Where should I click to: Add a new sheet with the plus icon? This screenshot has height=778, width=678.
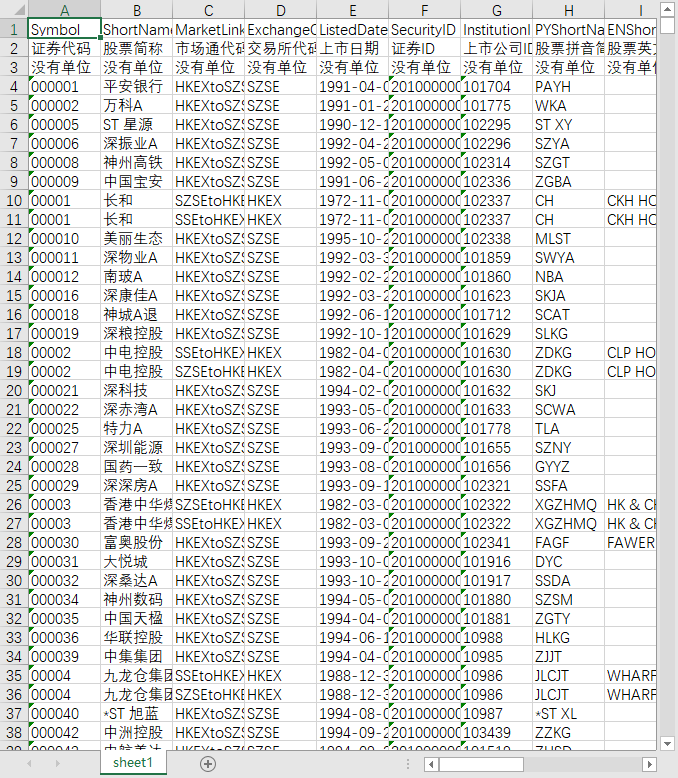pos(208,764)
